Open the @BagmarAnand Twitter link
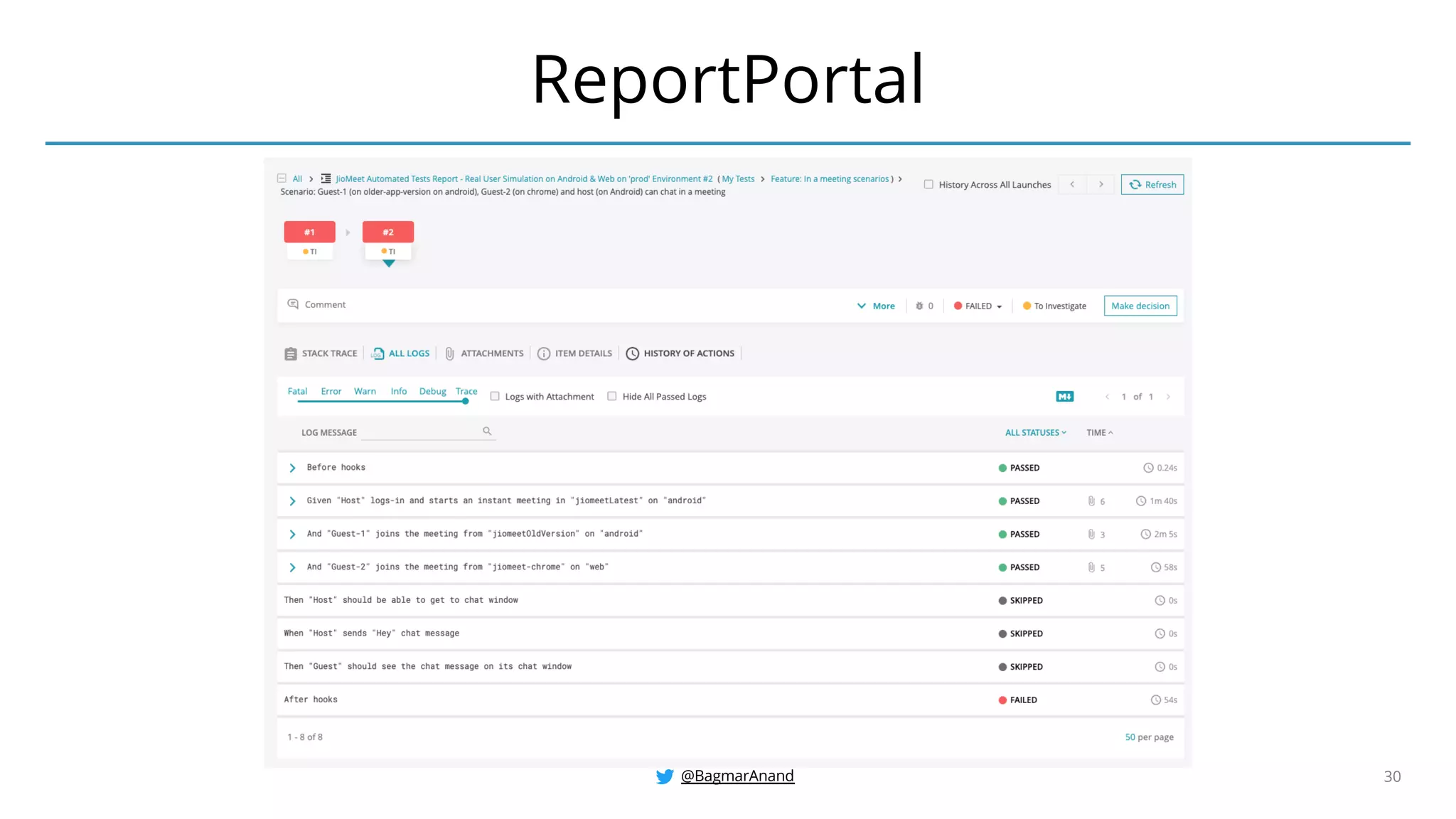 (737, 776)
